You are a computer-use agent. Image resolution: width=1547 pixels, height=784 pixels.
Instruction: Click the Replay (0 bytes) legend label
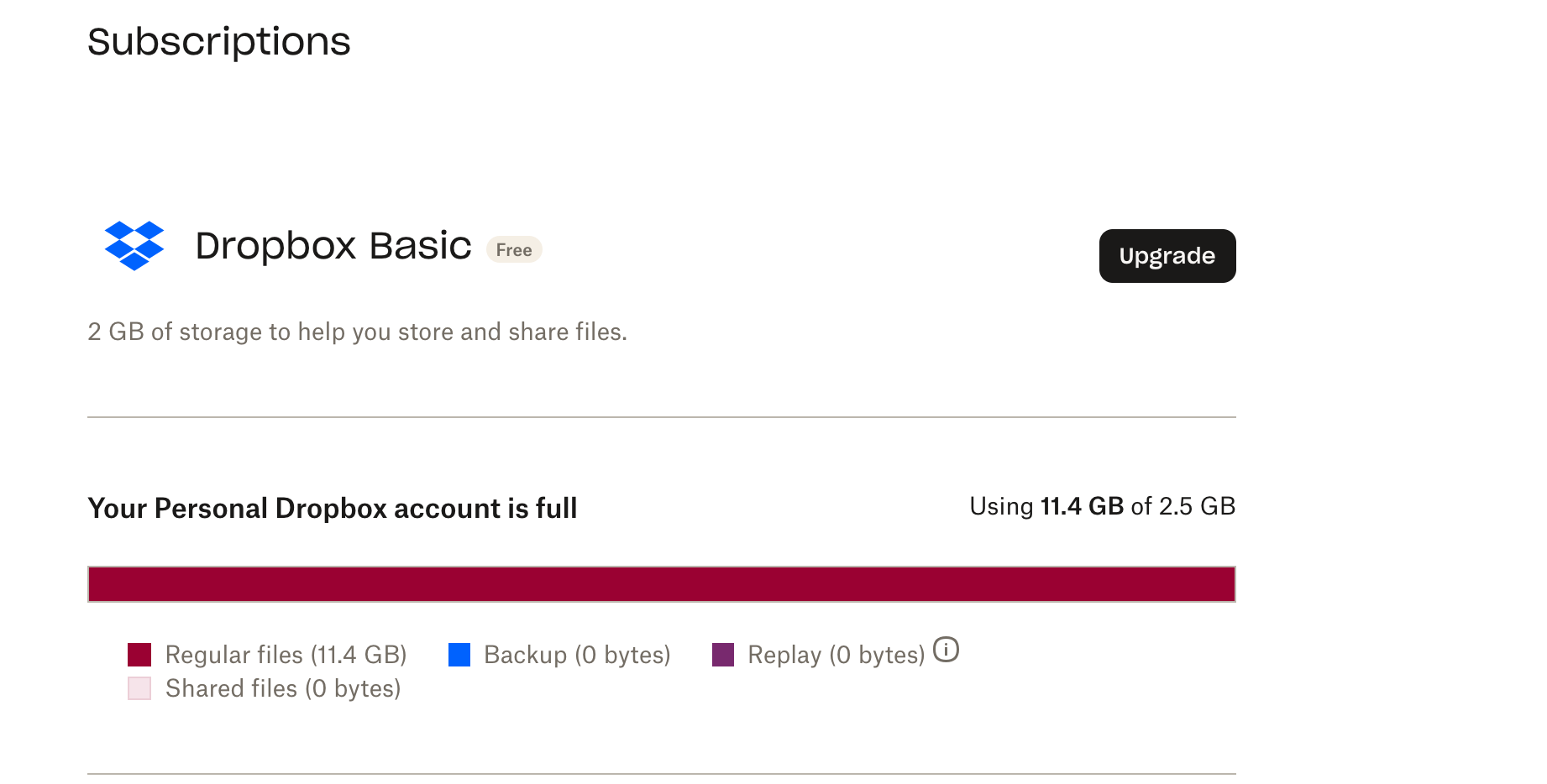(x=835, y=654)
